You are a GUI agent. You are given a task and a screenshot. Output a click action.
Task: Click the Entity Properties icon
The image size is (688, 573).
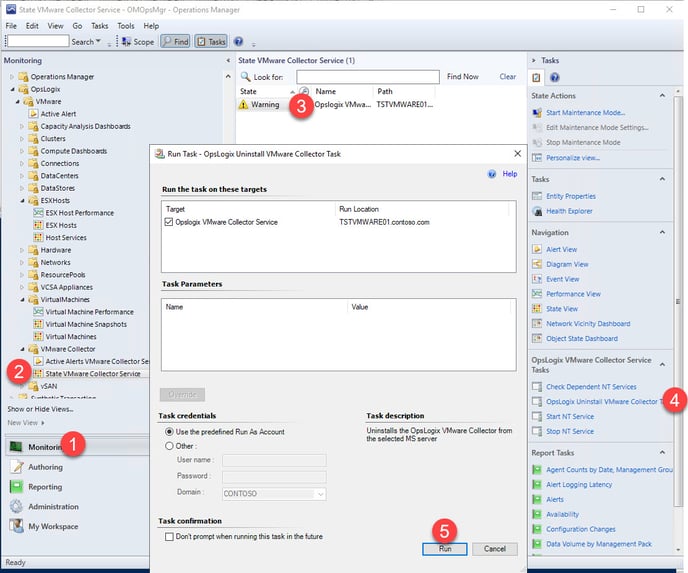[537, 196]
